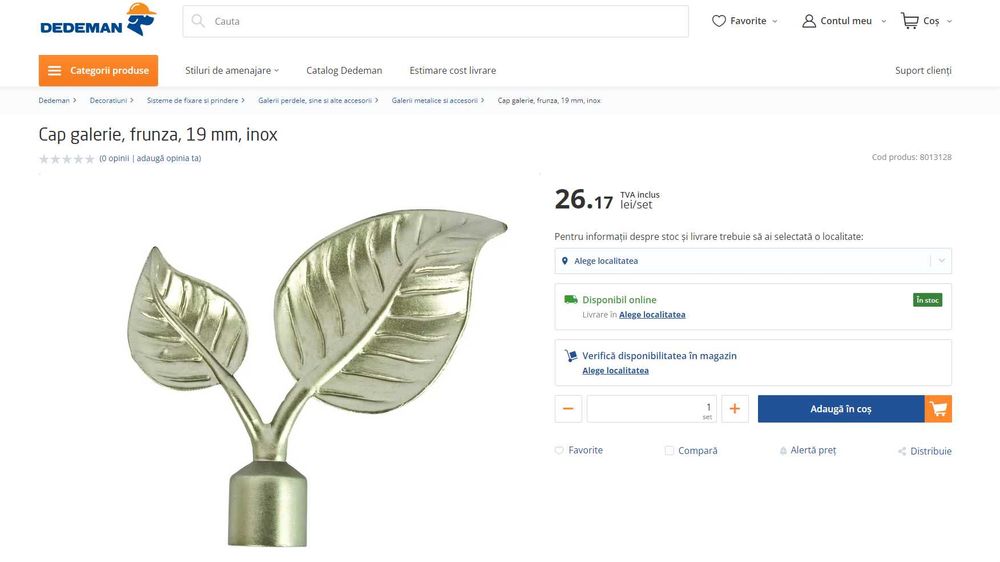Image resolution: width=1000 pixels, height=562 pixels.
Task: Open the shopping cart icon
Action: click(x=909, y=20)
